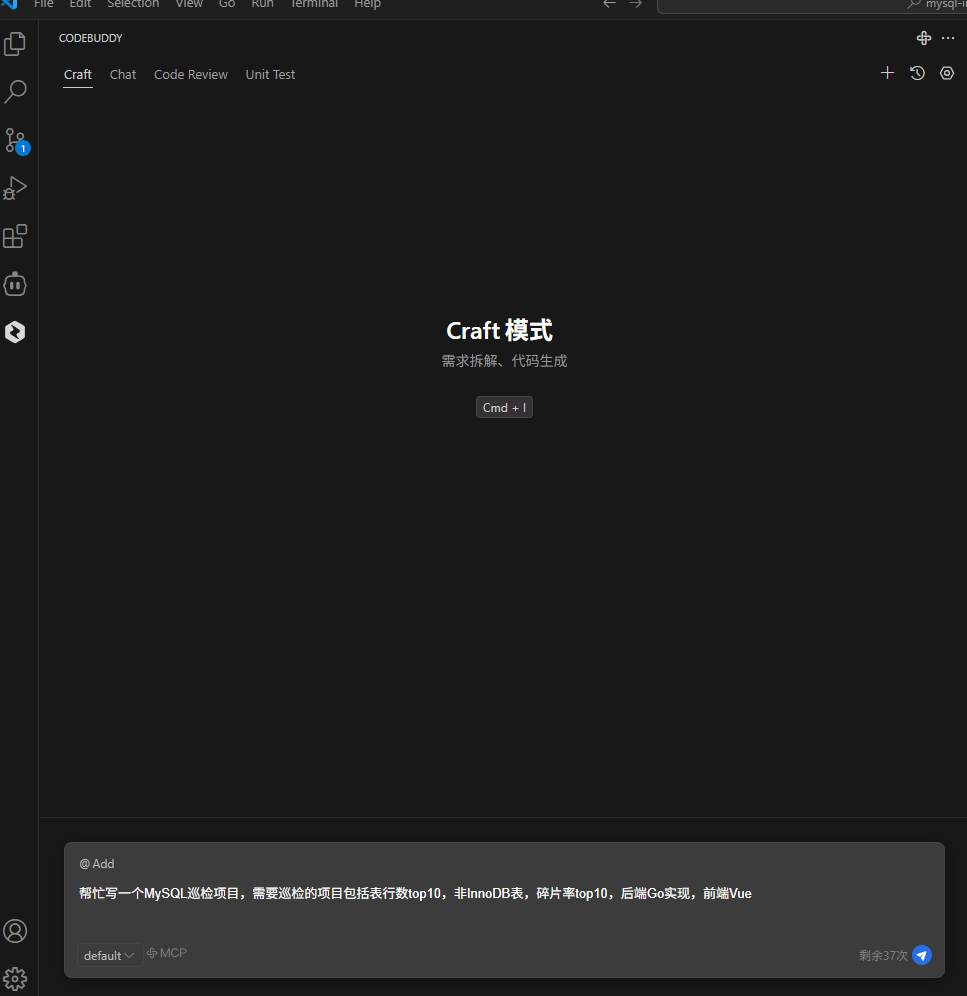Click the 需求拆解、代码生成 subtitle
The image size is (967, 996).
pos(504,361)
